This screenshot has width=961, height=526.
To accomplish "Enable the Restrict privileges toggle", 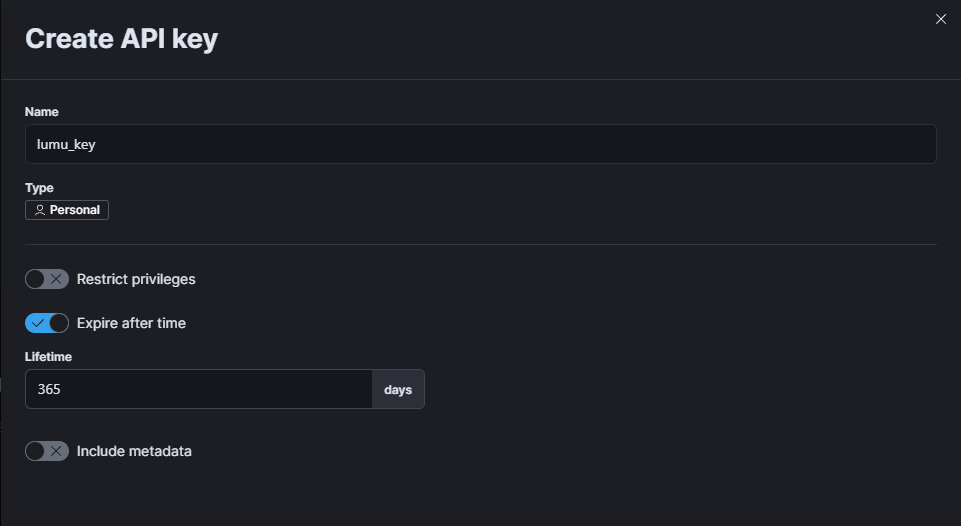I will click(47, 279).
